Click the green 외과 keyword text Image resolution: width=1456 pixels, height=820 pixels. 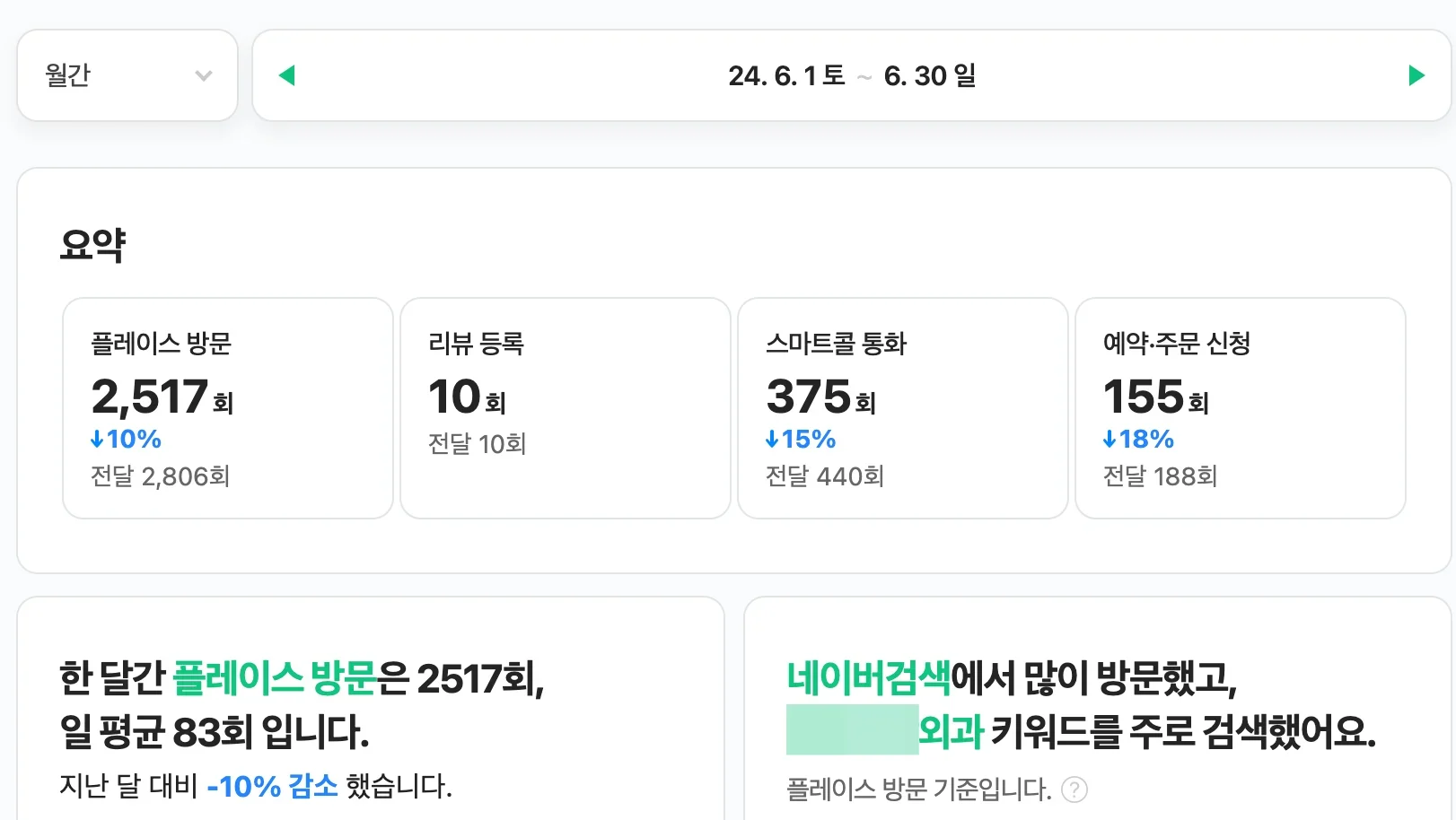[x=952, y=731]
